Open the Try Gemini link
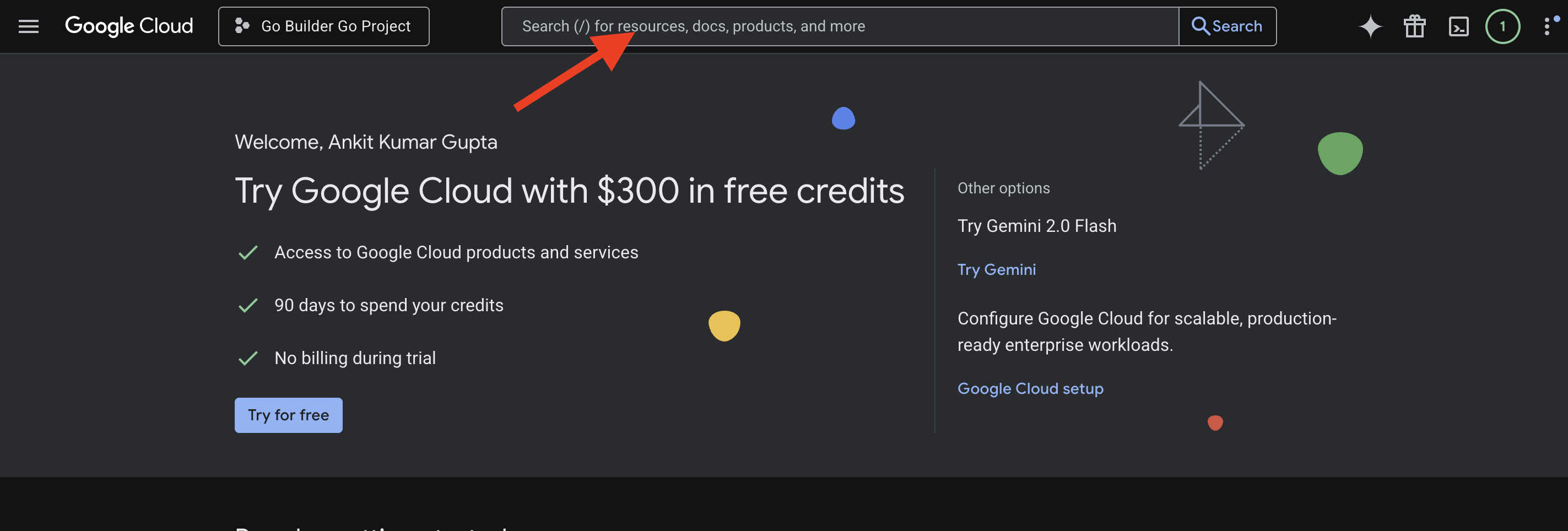 pyautogui.click(x=997, y=269)
